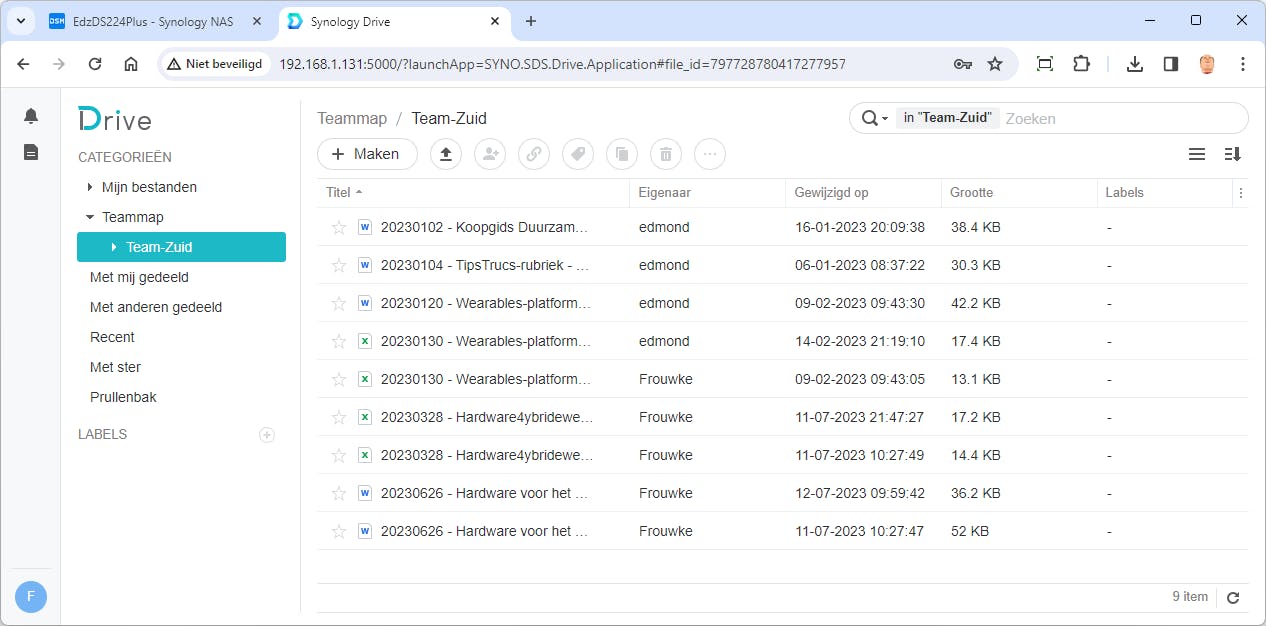
Task: Go to Teammap breadcrumb link
Action: (352, 118)
